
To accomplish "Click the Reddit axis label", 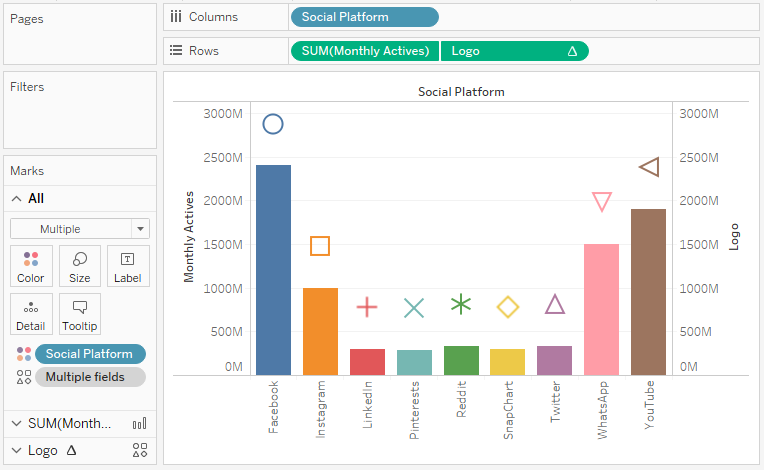I will pos(461,399).
